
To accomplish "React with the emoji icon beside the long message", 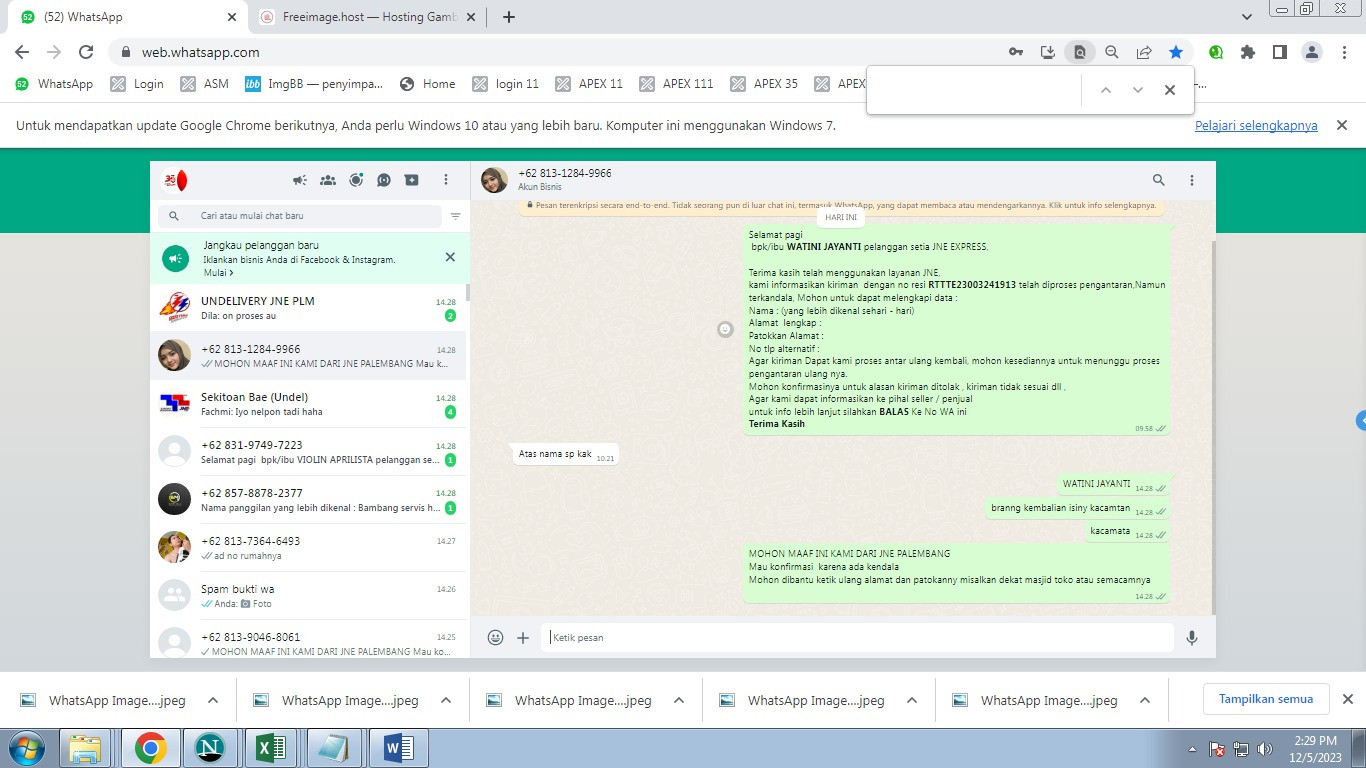I will tap(726, 329).
